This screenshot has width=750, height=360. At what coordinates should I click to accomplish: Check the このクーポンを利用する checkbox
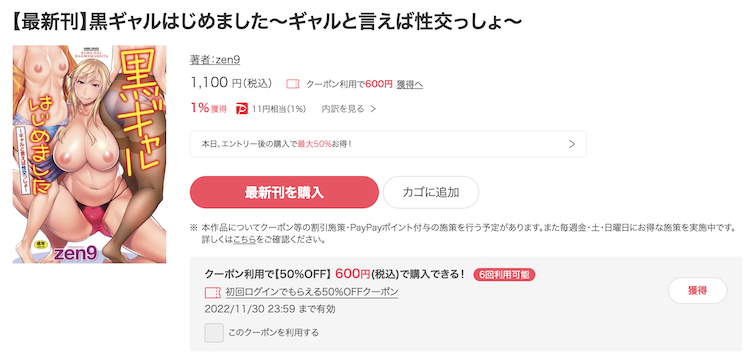(214, 332)
